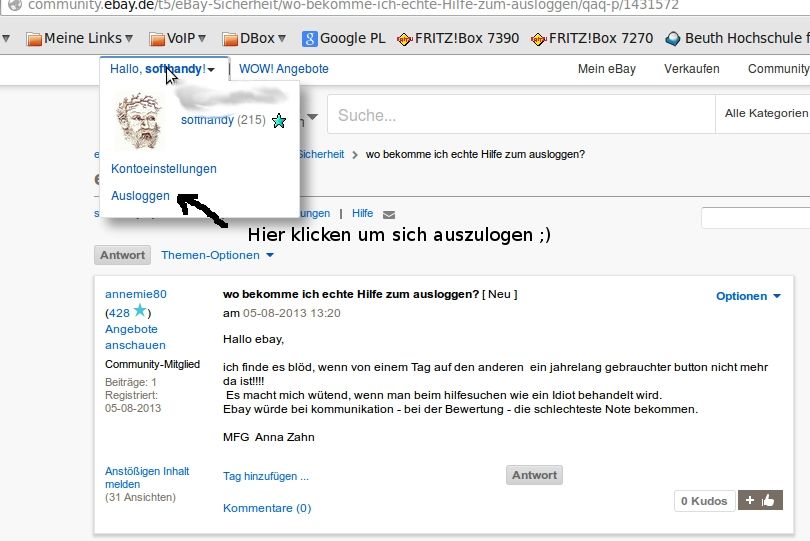Open the VoIP bookmark folder

coord(177,39)
